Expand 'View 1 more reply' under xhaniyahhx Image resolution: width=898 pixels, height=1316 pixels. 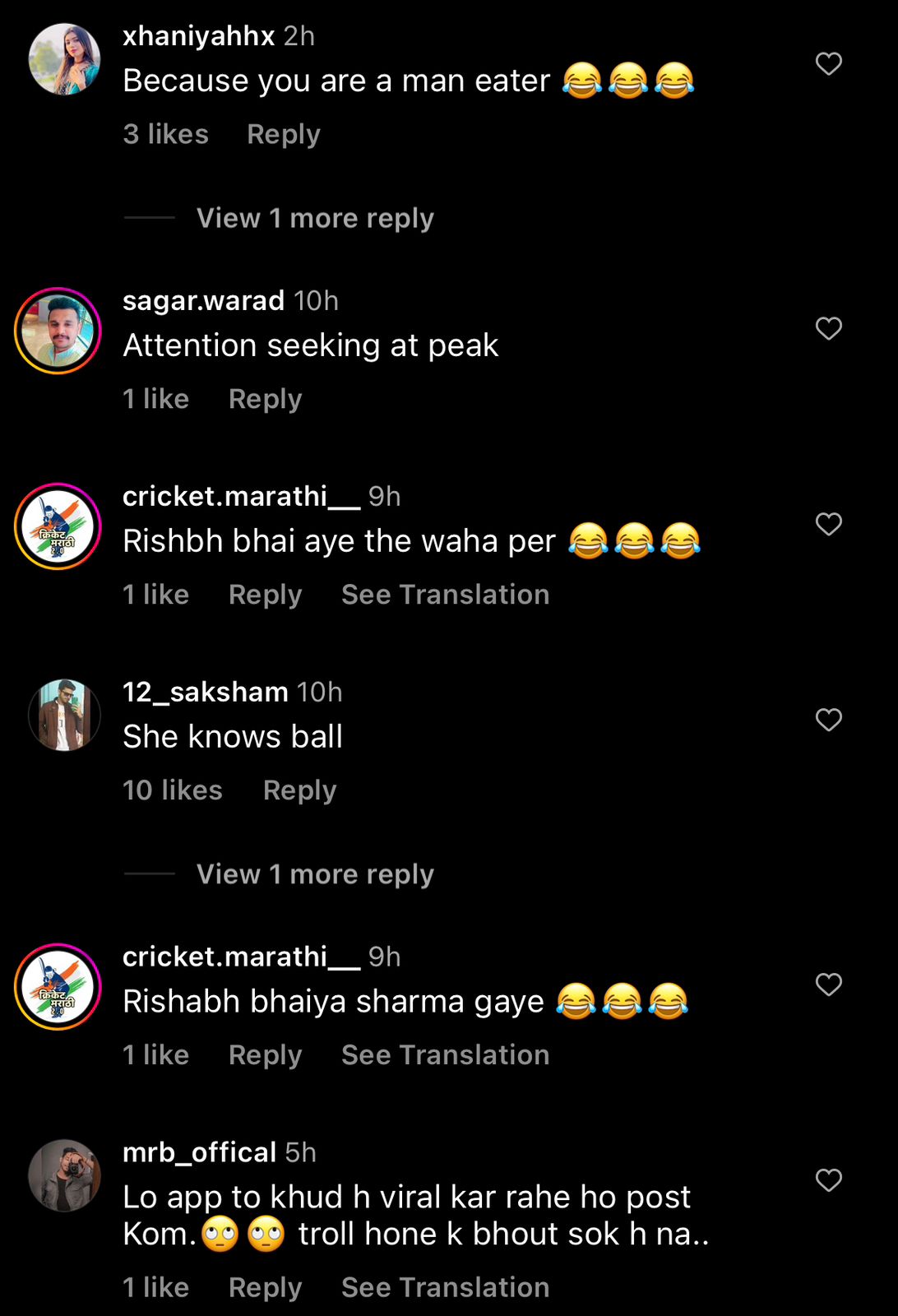tap(315, 218)
